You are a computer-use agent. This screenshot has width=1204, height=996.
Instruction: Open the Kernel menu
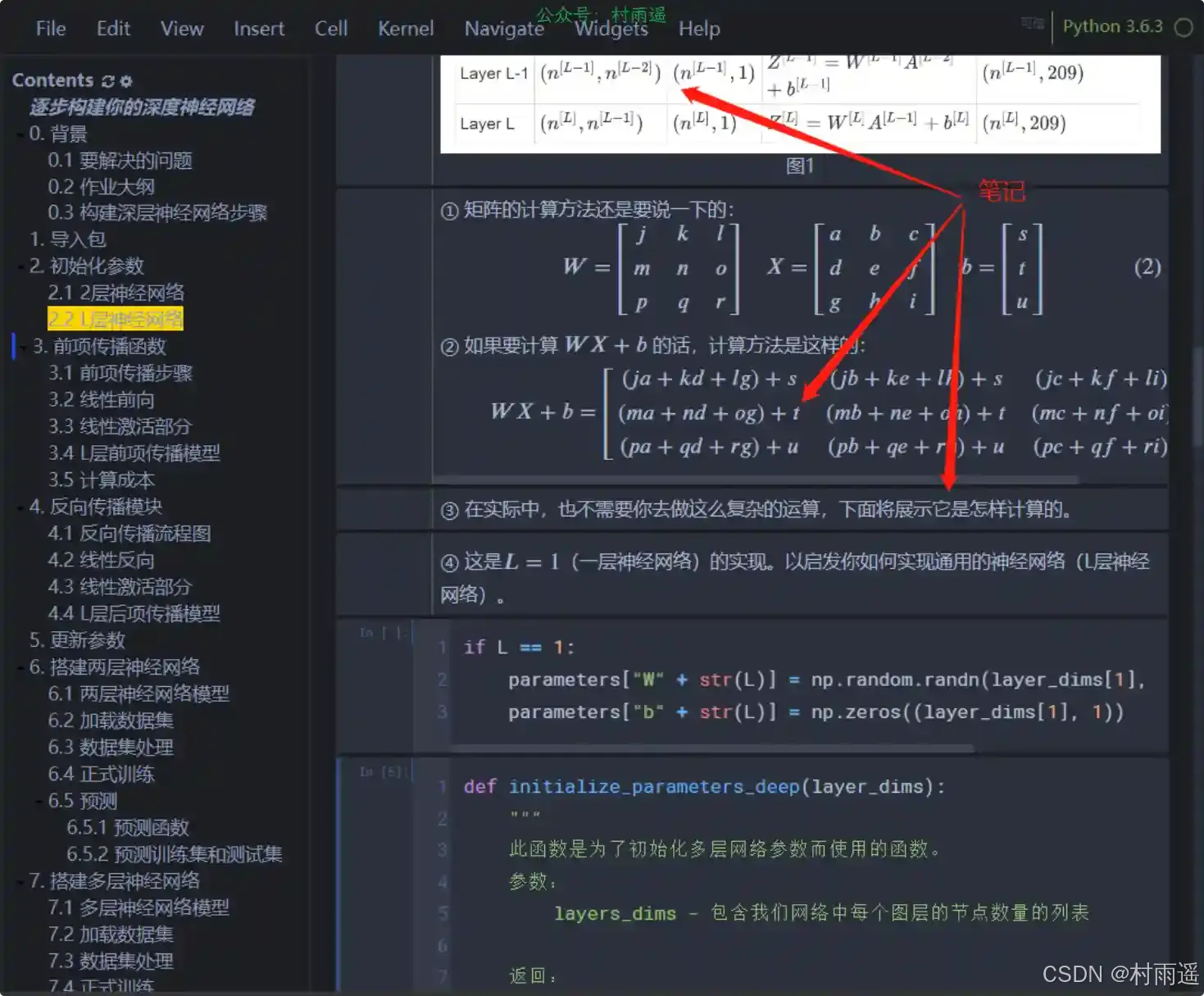(405, 29)
